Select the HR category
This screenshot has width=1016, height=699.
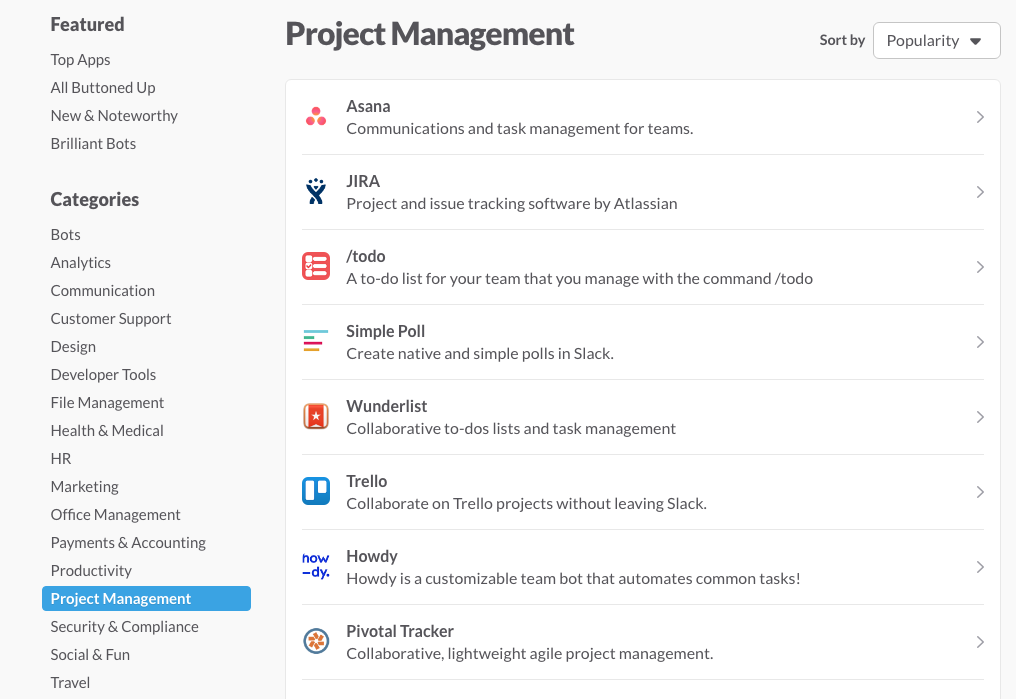[x=61, y=458]
